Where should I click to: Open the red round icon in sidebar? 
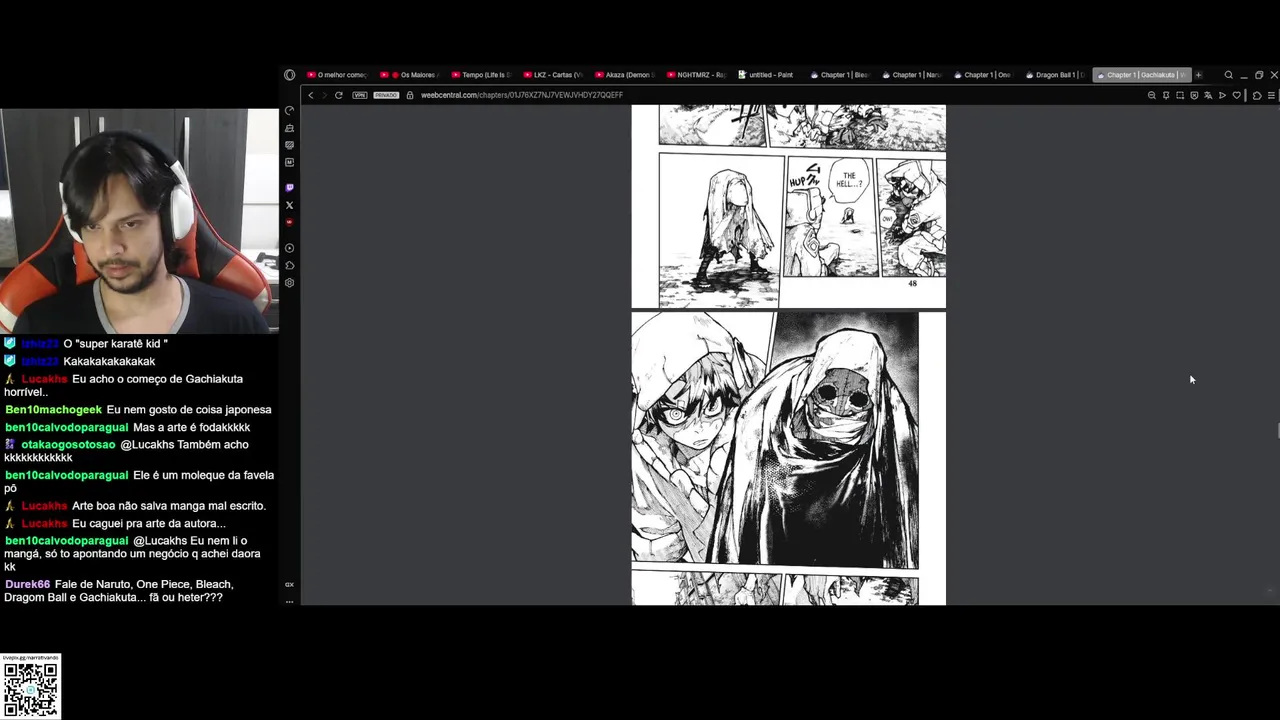click(289, 222)
